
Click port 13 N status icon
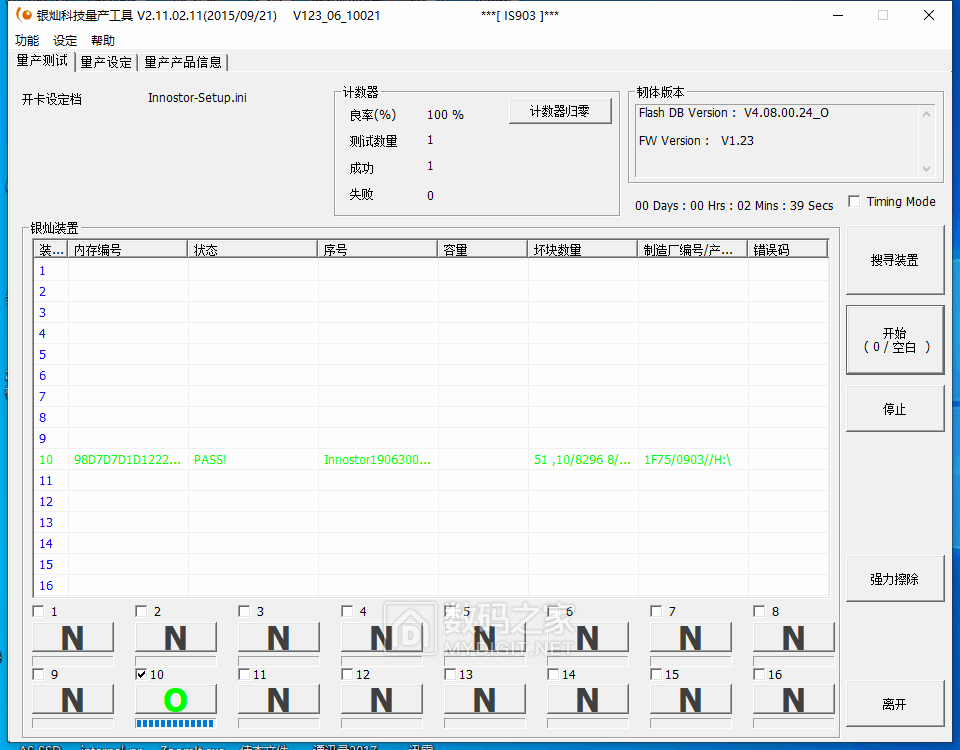(484, 700)
